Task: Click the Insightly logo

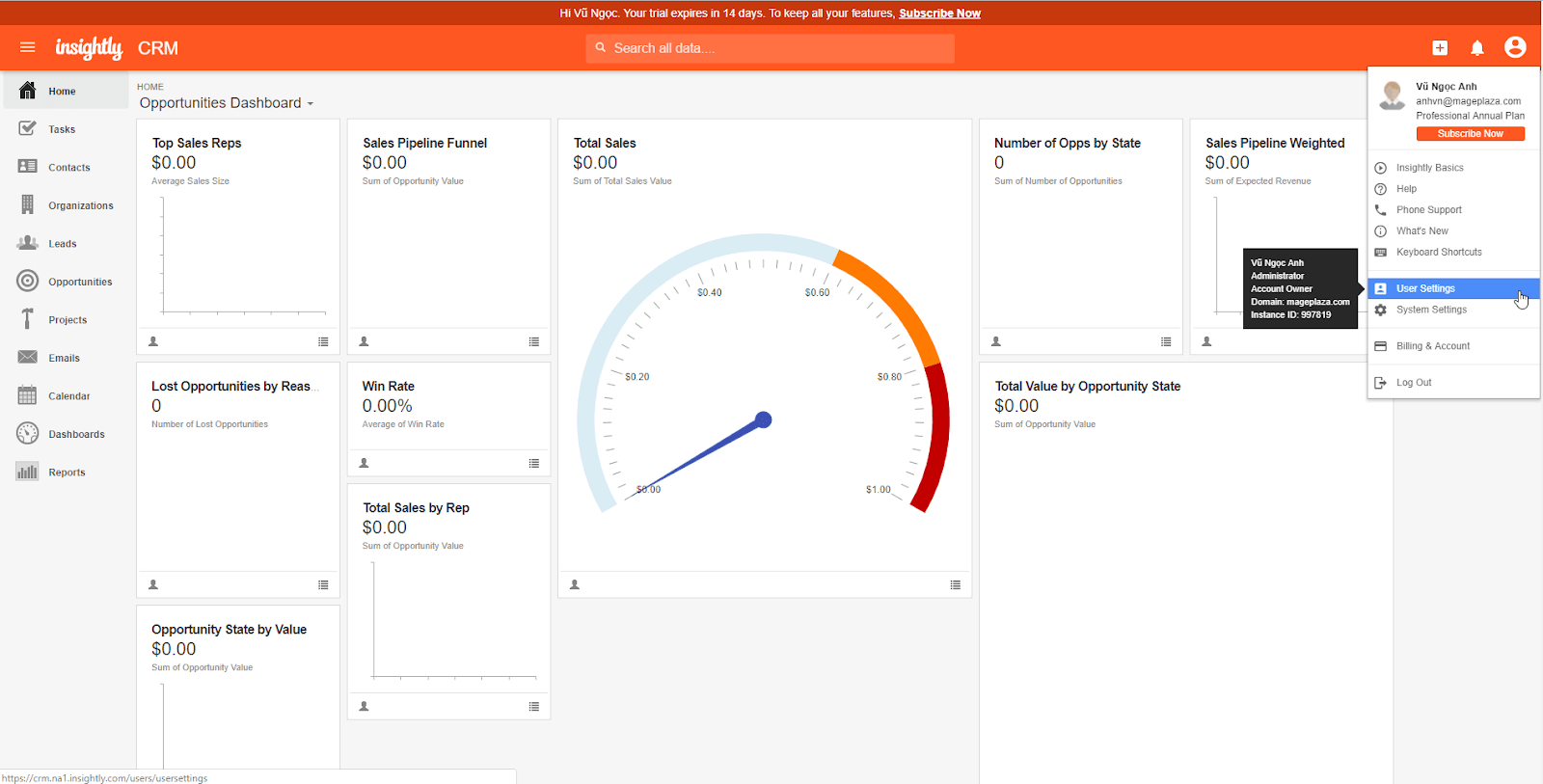Action: point(89,48)
